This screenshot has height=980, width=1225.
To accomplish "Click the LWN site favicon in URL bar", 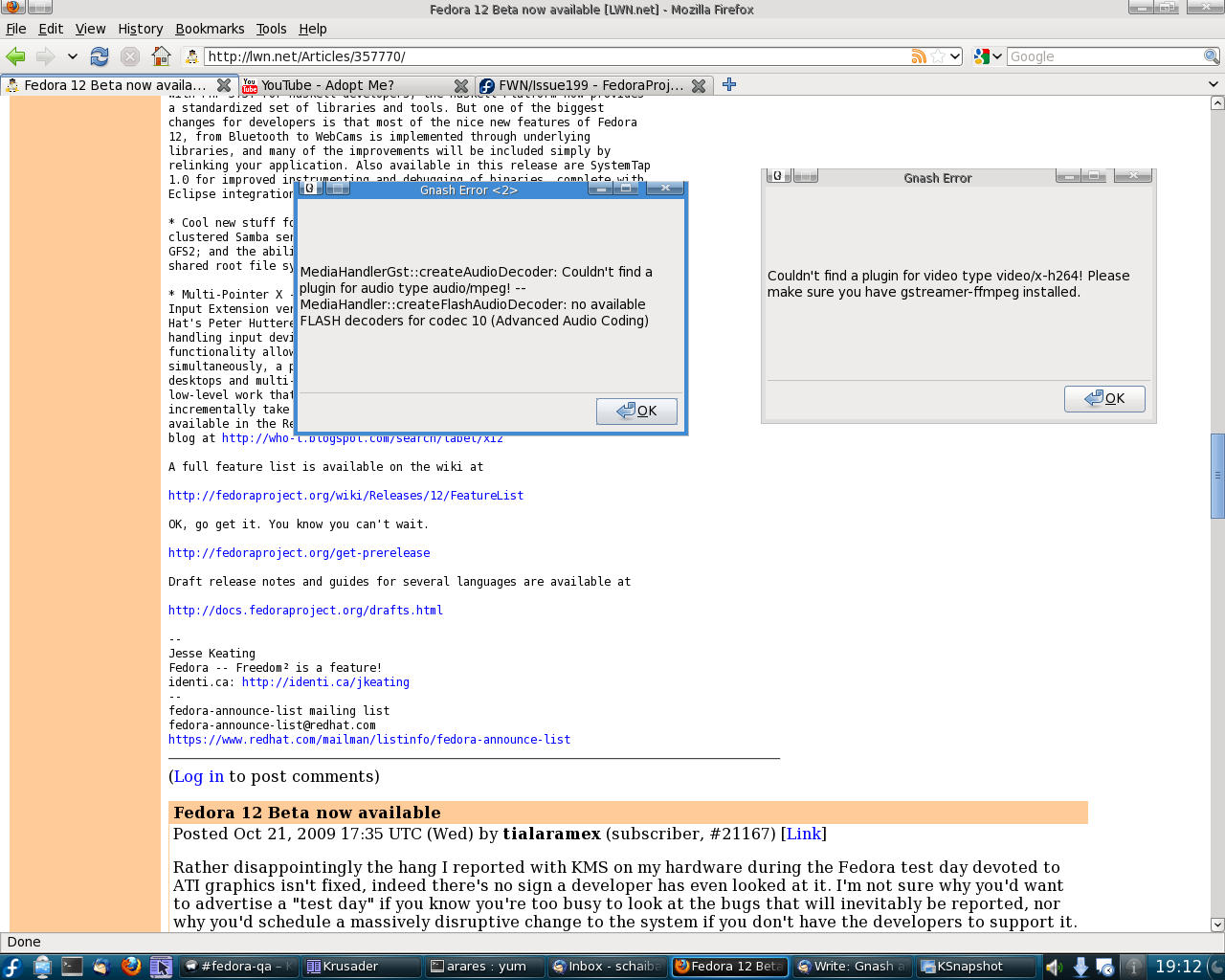I will (191, 56).
